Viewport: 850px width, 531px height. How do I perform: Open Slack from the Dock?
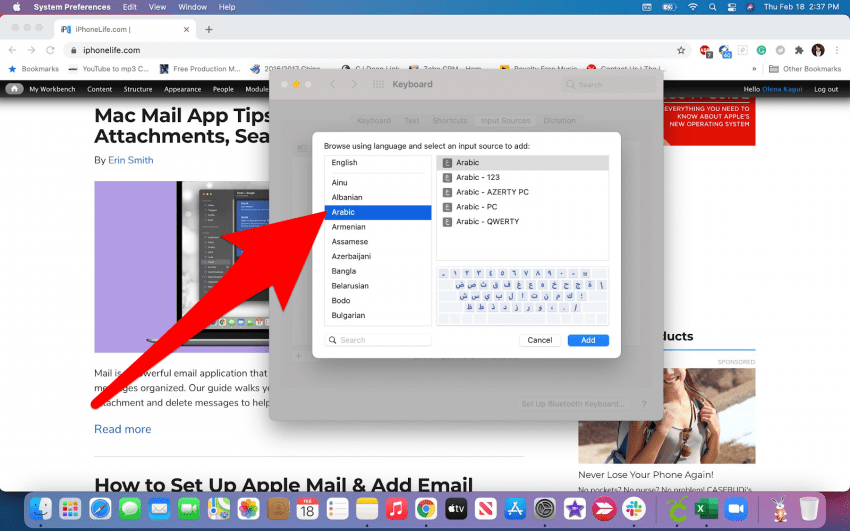(x=634, y=509)
